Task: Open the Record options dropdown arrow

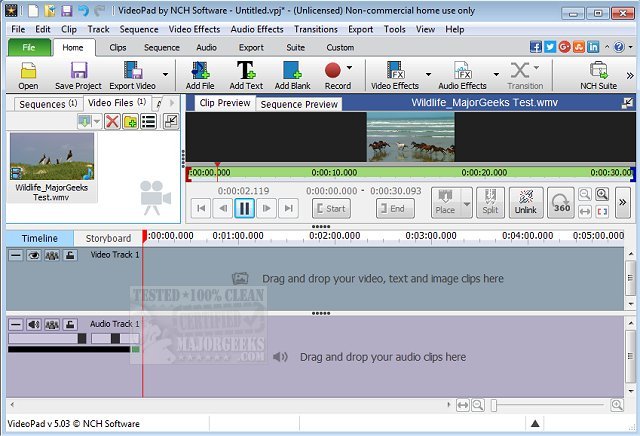Action: 349,67
